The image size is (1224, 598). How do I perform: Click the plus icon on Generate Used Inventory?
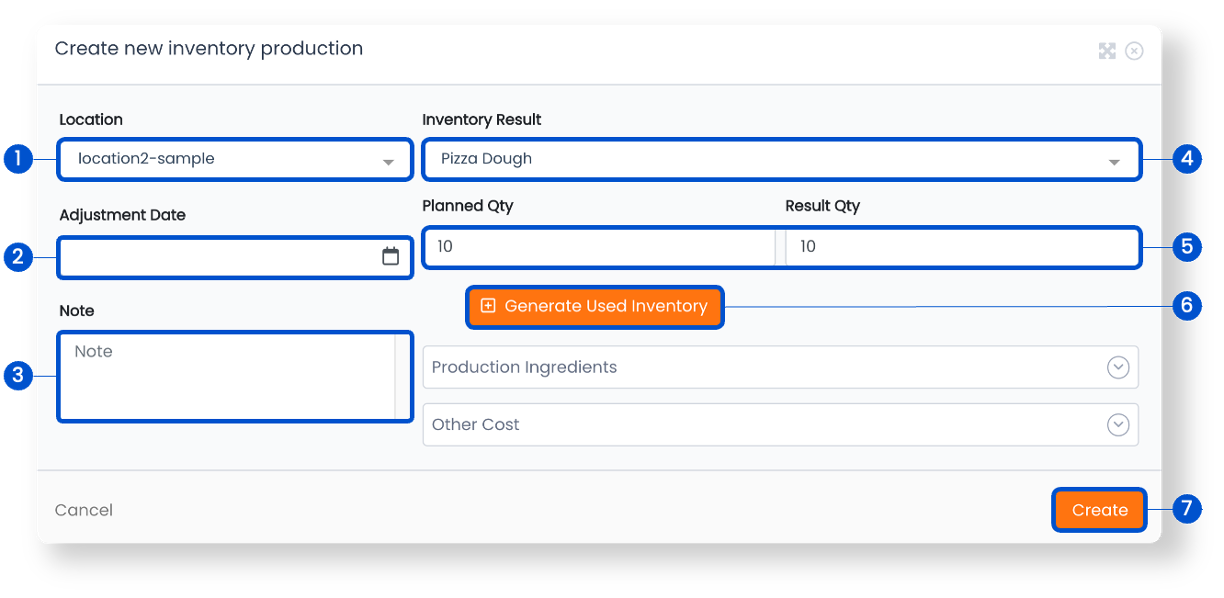click(x=488, y=306)
